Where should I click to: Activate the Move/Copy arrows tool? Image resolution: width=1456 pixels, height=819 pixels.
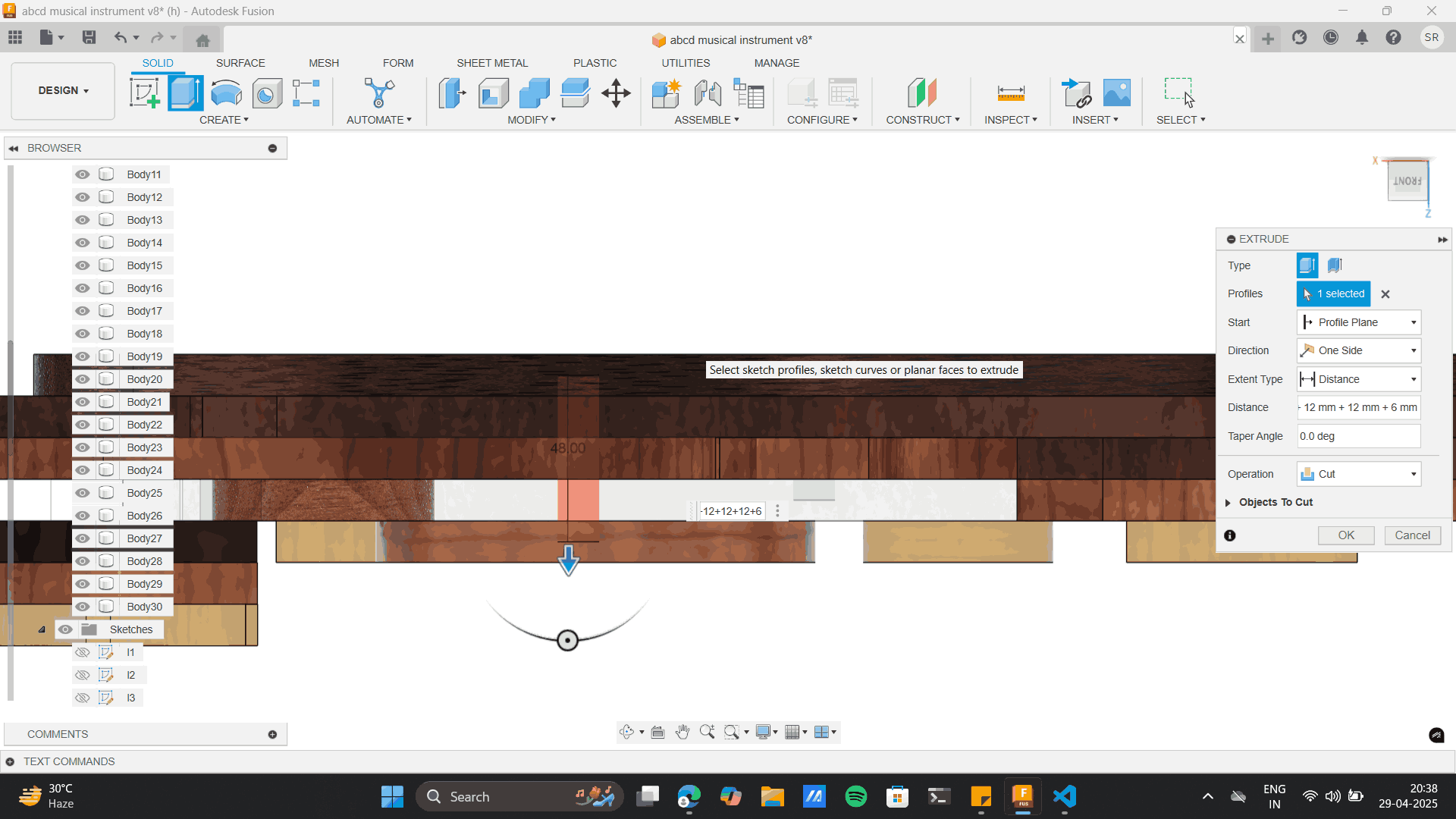pos(616,93)
